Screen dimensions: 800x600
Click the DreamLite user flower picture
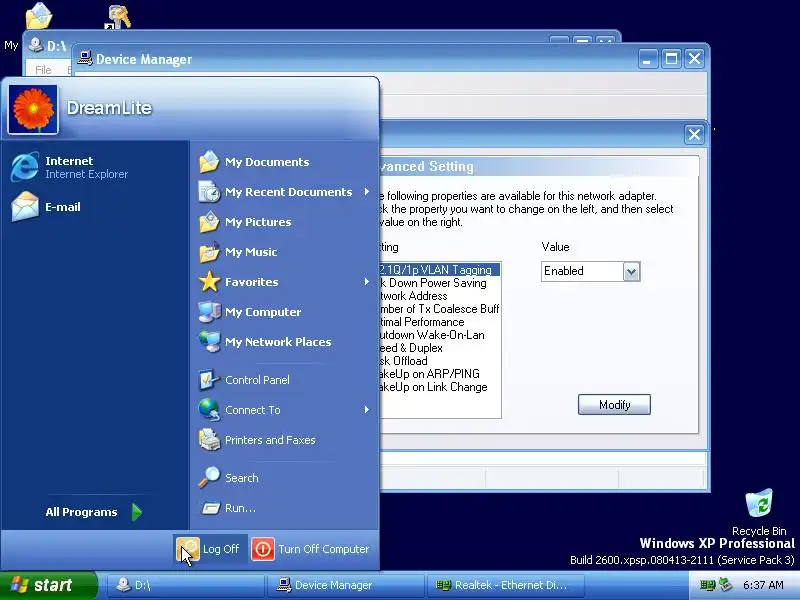tap(33, 109)
